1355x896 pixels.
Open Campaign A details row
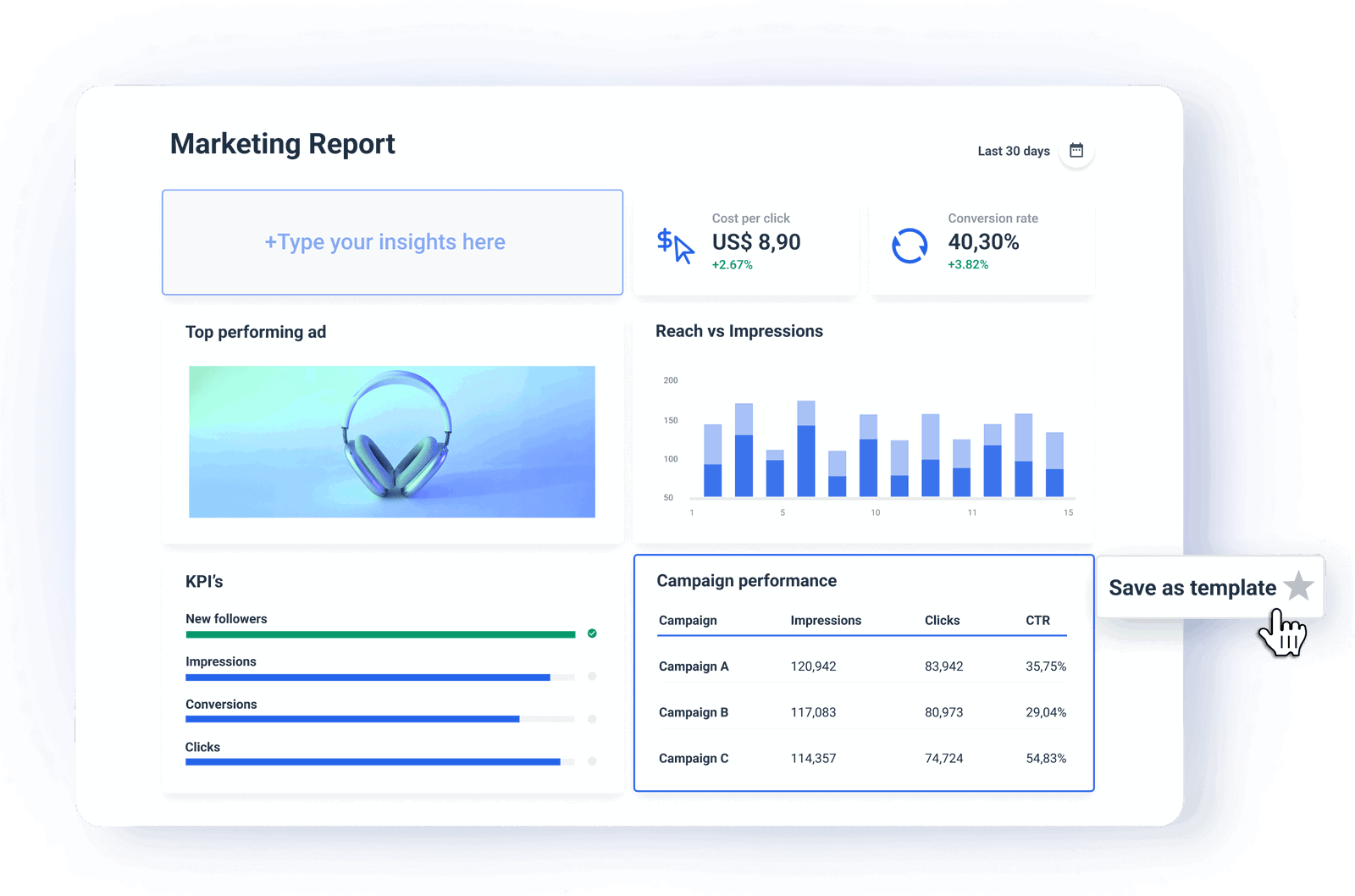[x=694, y=666]
